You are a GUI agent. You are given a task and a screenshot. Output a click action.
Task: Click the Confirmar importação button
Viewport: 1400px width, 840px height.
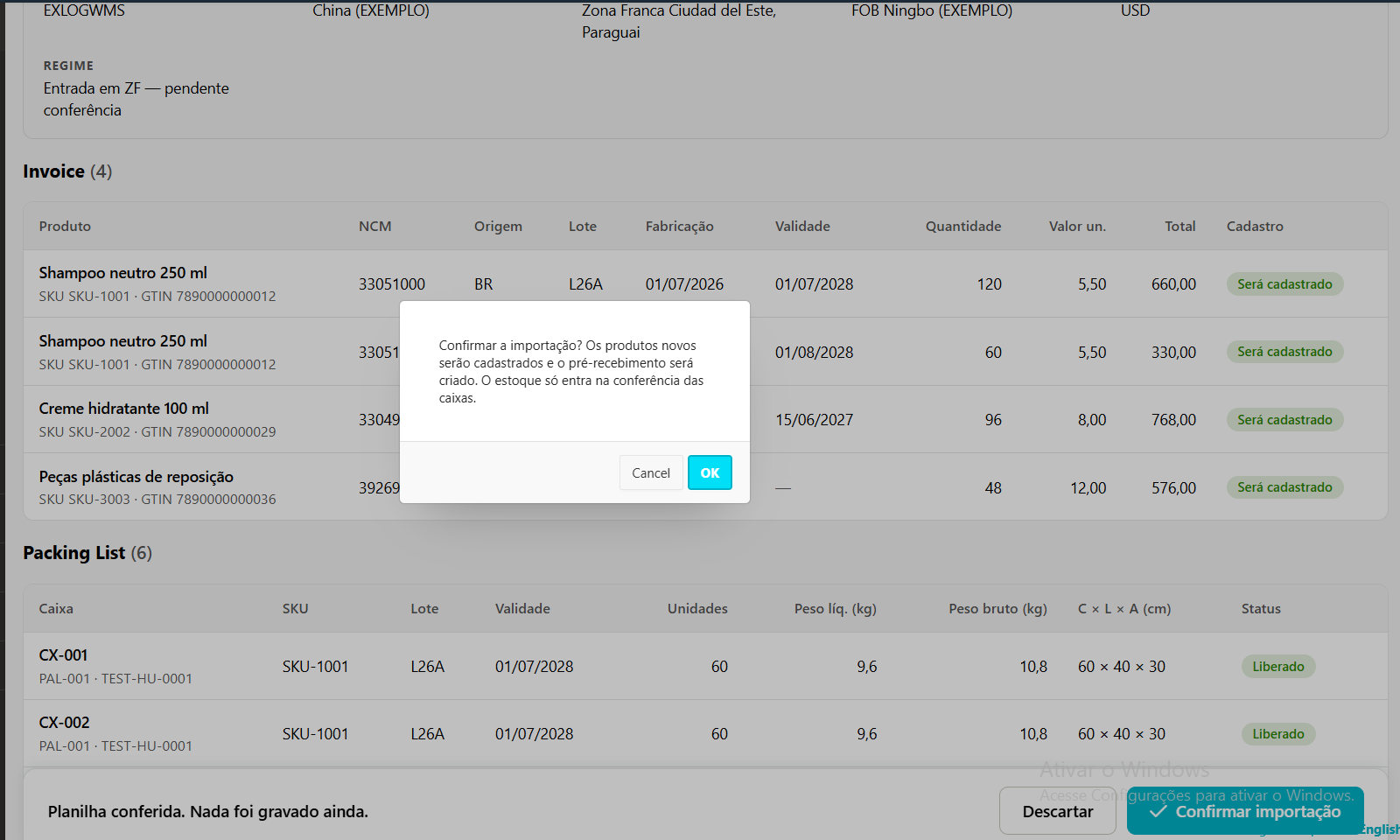pyautogui.click(x=1245, y=811)
